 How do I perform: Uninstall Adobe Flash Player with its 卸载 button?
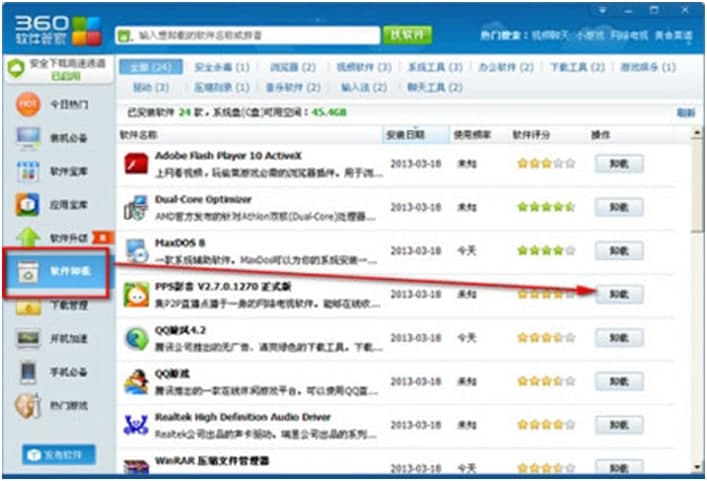tap(619, 164)
